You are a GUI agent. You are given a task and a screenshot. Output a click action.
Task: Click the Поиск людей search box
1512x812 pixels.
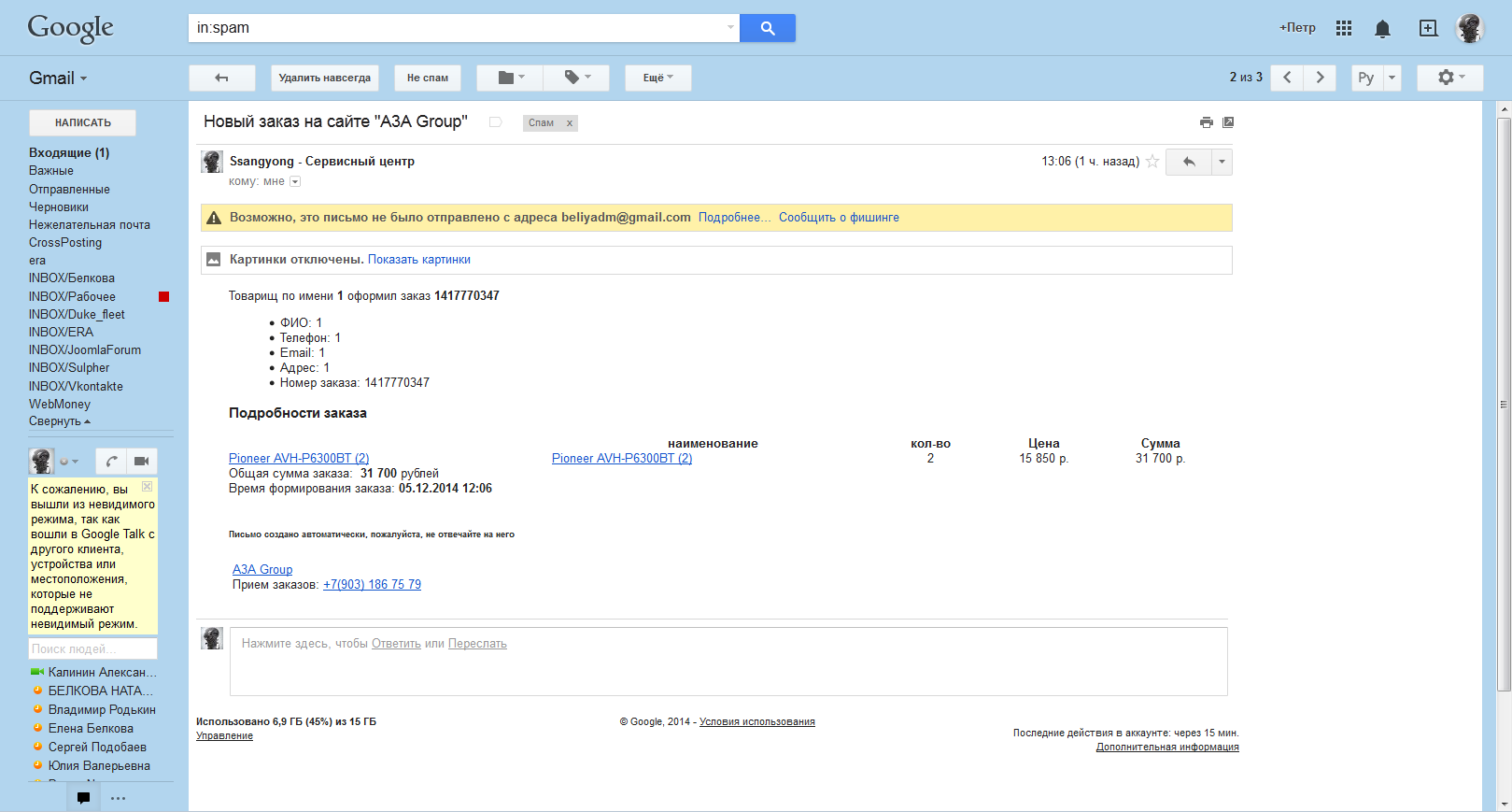point(92,648)
